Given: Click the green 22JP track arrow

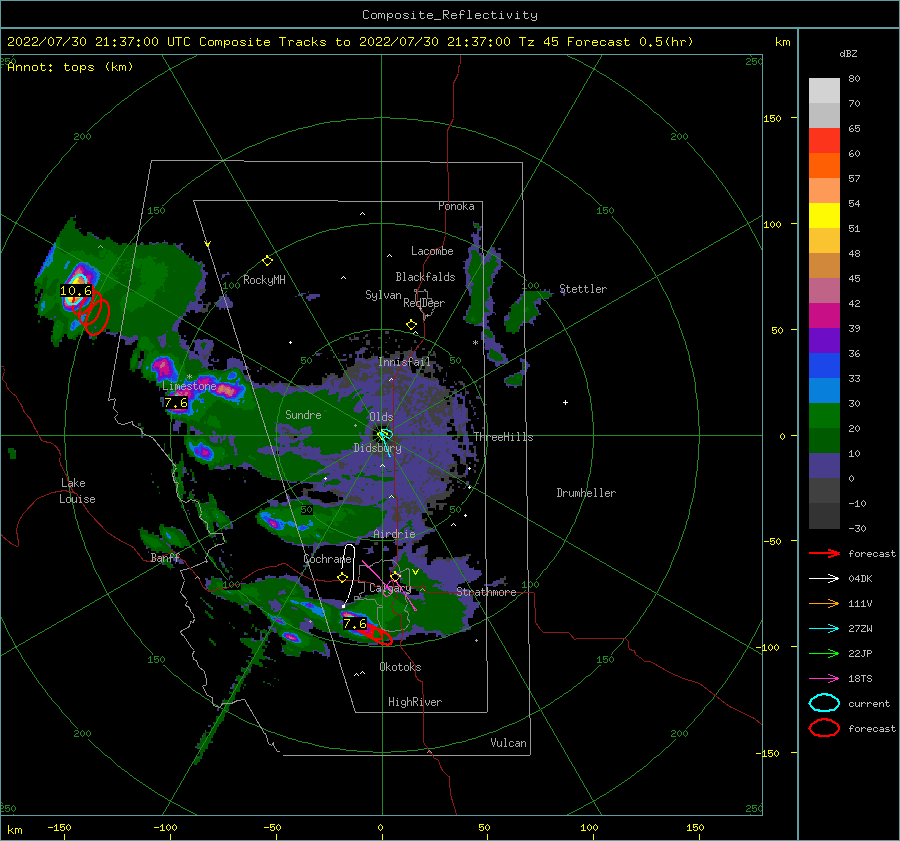Looking at the screenshot, I should 824,653.
